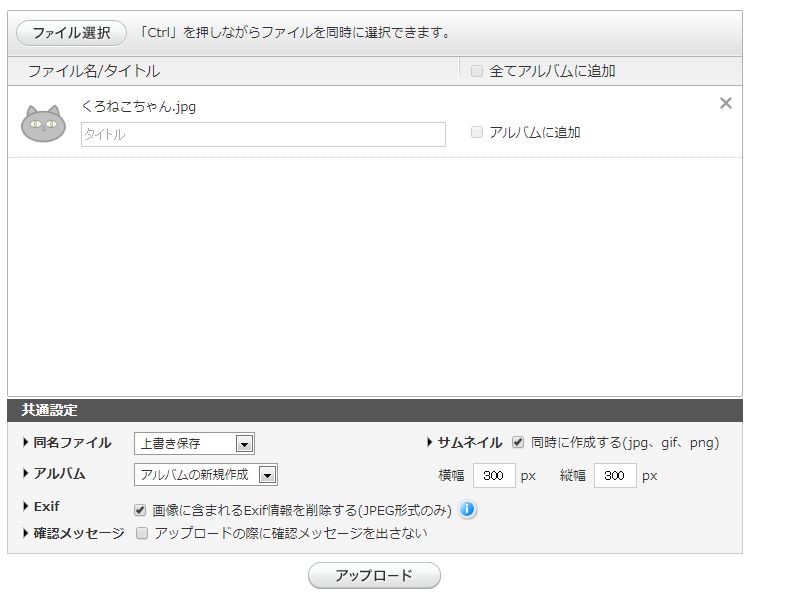
Task: Open the 上書き保存 dropdown
Action: (194, 444)
